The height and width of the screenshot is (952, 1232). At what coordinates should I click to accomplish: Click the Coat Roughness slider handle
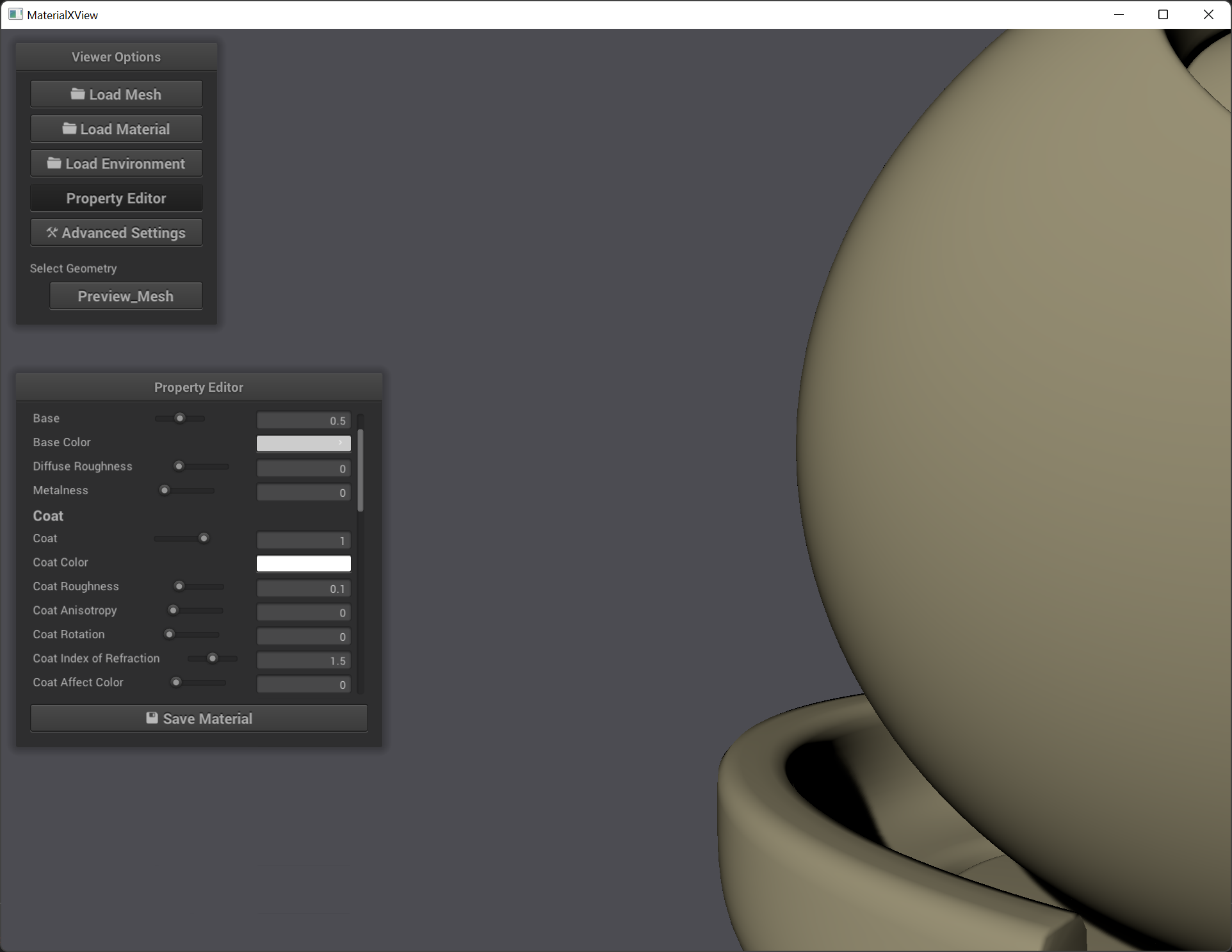(179, 586)
